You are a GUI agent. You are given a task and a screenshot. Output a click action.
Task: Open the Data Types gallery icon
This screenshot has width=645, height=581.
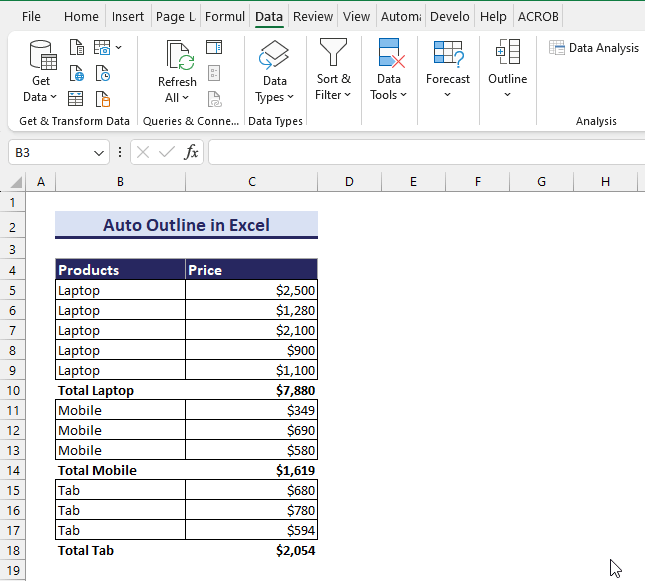[x=274, y=55]
